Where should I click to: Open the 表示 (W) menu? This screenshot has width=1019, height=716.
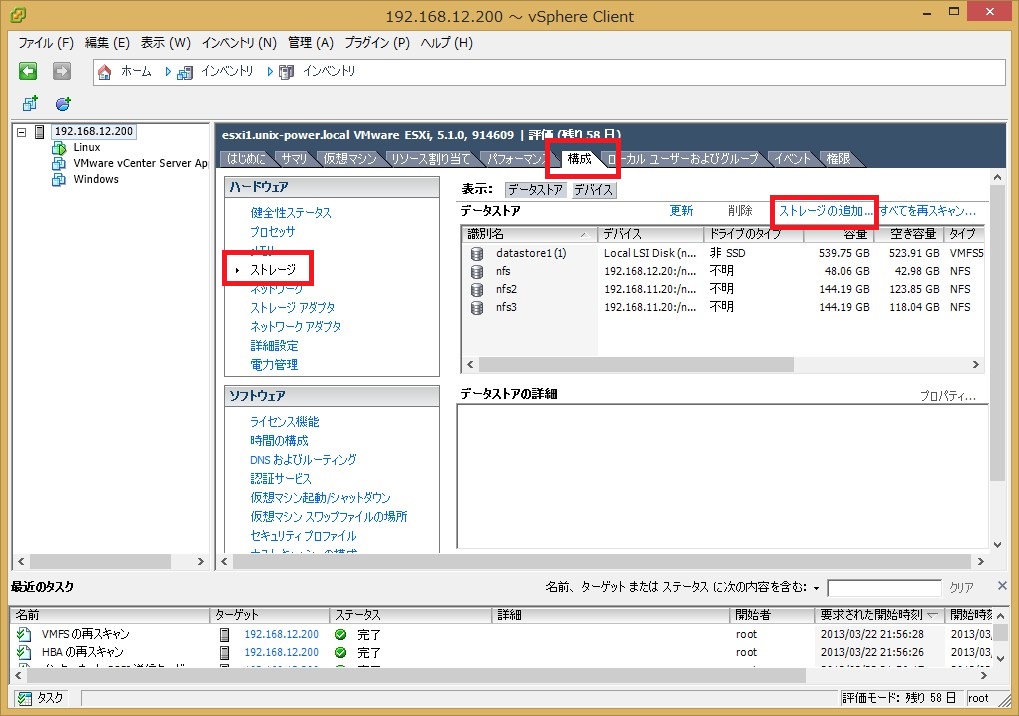(x=166, y=43)
